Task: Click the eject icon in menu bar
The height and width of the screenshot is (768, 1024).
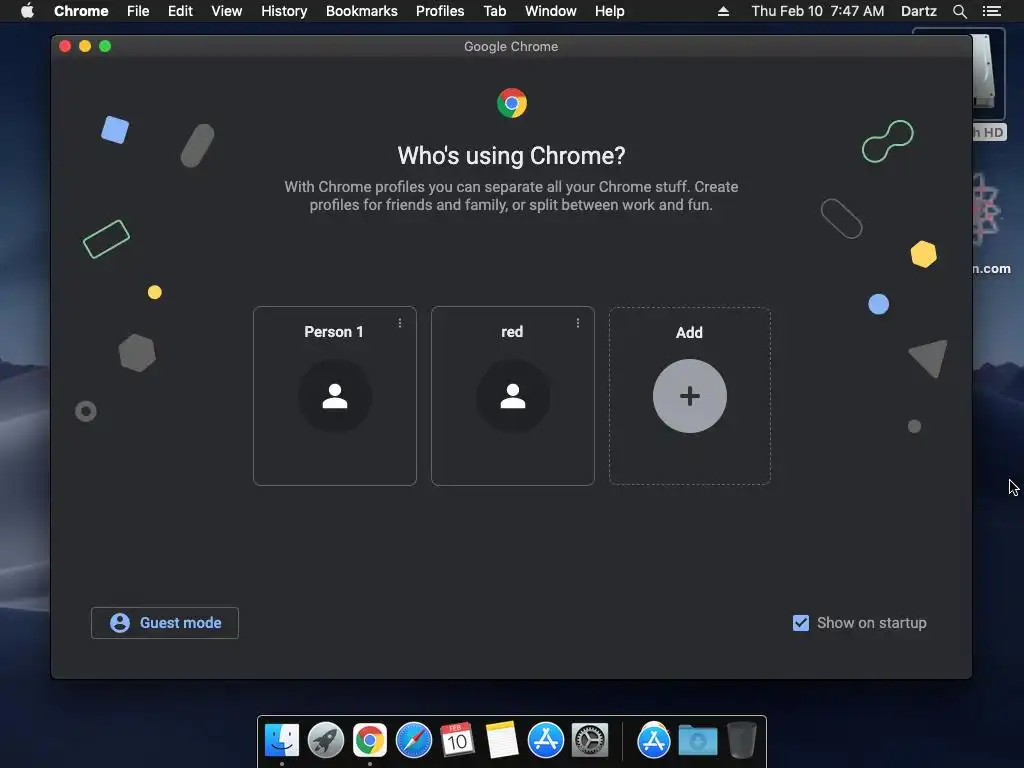Action: pyautogui.click(x=723, y=11)
